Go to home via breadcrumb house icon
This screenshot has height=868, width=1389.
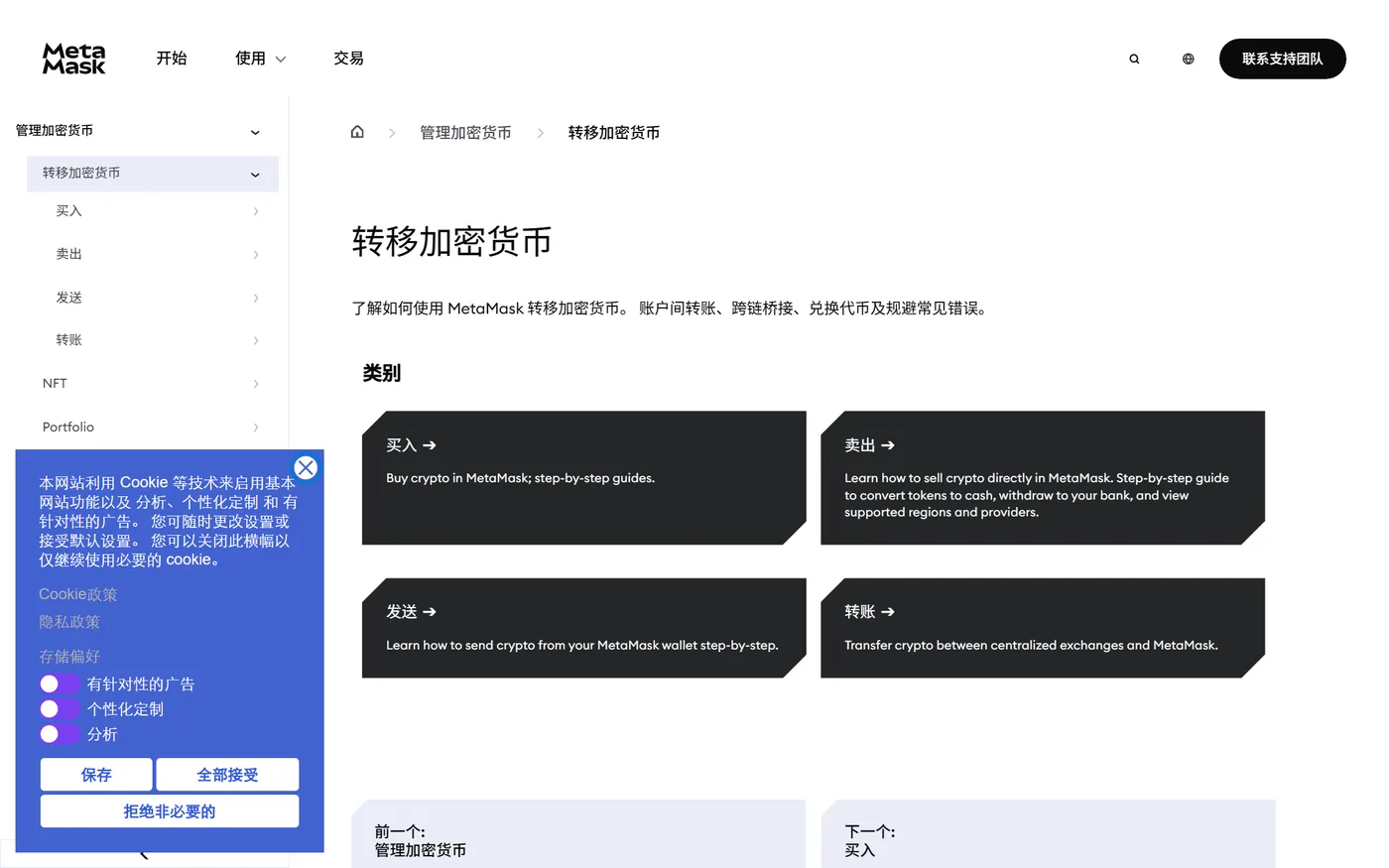[x=357, y=132]
